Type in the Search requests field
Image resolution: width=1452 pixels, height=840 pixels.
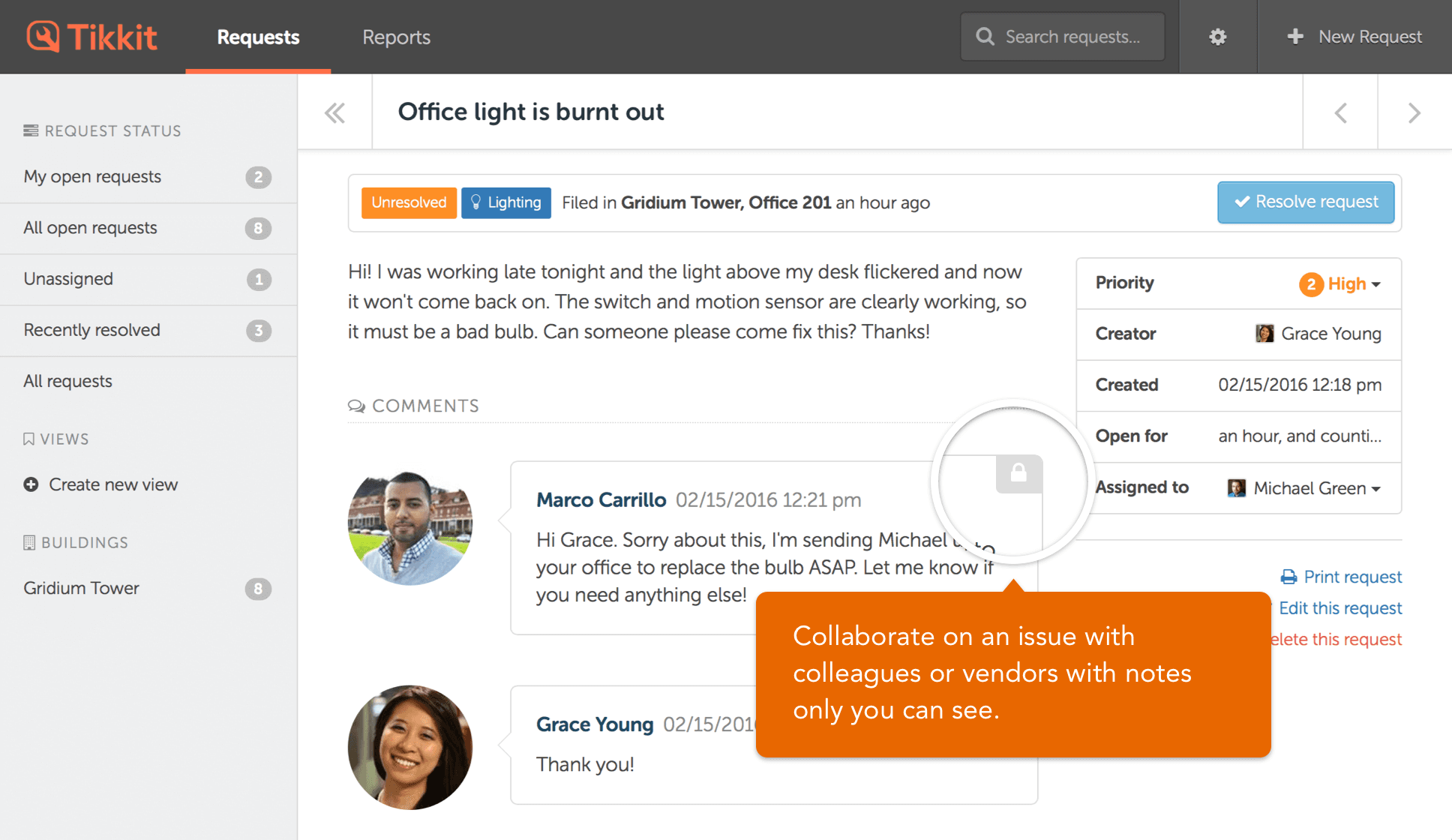pos(1072,37)
